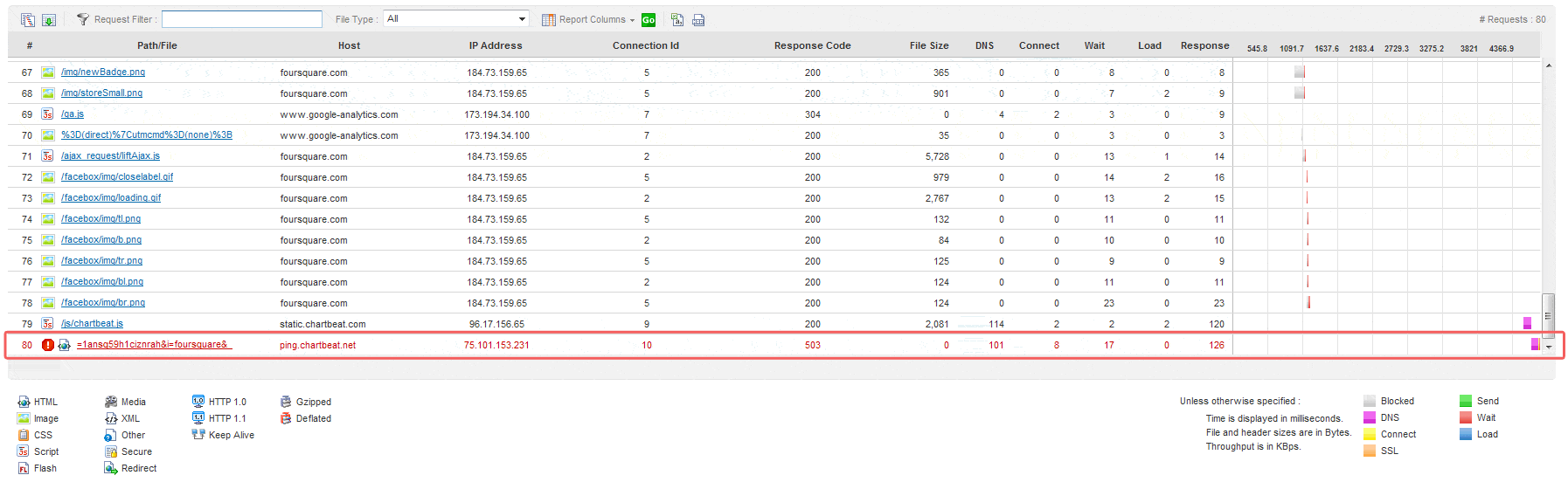Open the /facebox/img/closelabel.gif link
1568x489 pixels.
pos(117,177)
